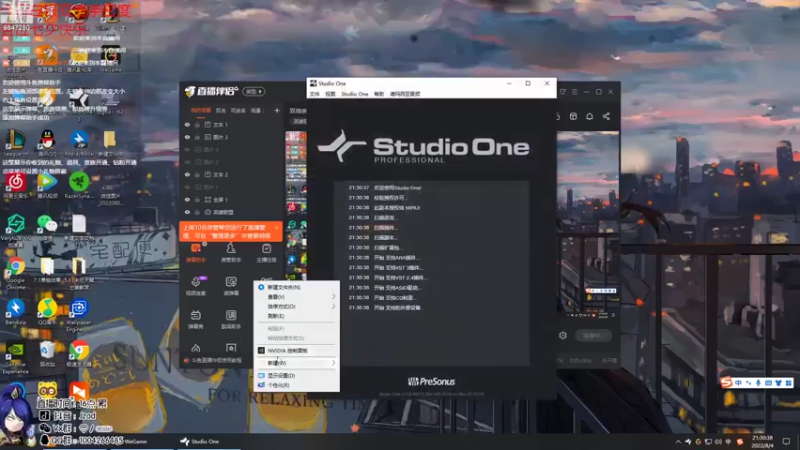800x450 pixels.
Task: Click the taskbar clock showing 21:30
Action: [x=762, y=441]
